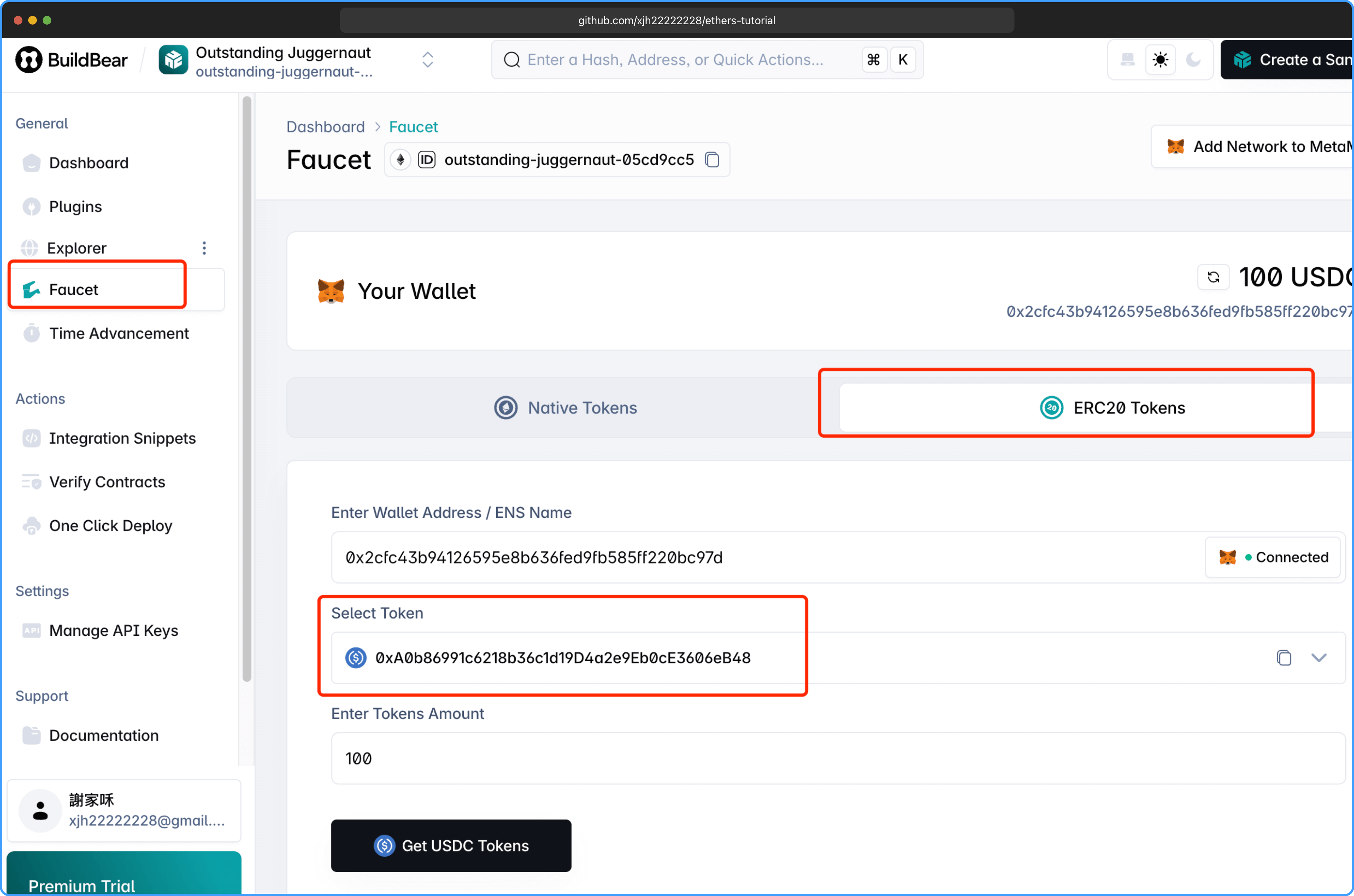Click the USDC token icon in selector
The image size is (1354, 896).
click(356, 658)
